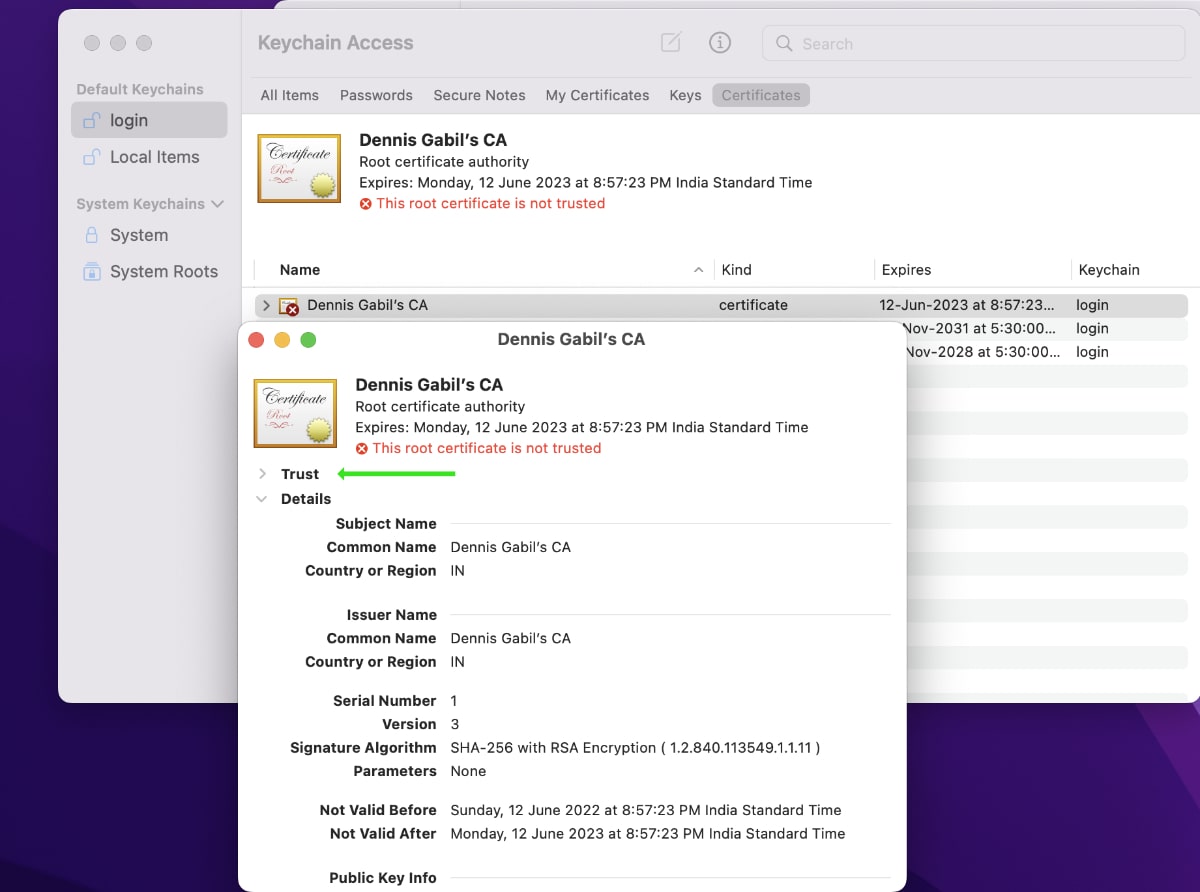Switch to the My Certificates tab
The image size is (1200, 892).
pos(597,95)
